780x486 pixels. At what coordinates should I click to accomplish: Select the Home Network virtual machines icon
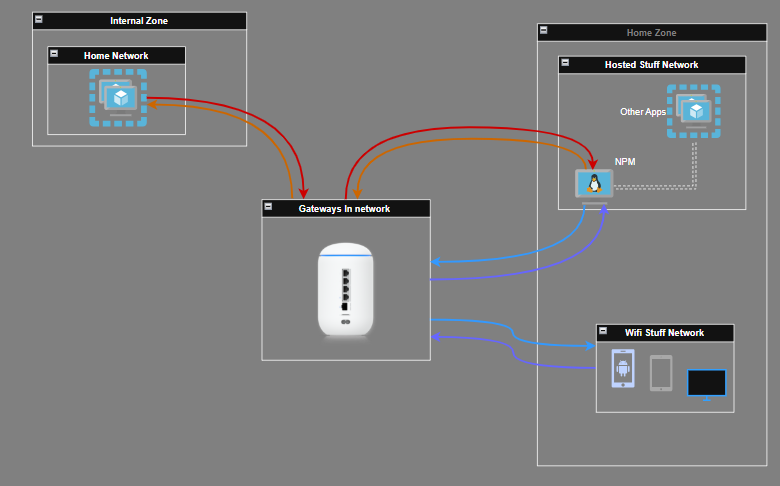(x=118, y=97)
